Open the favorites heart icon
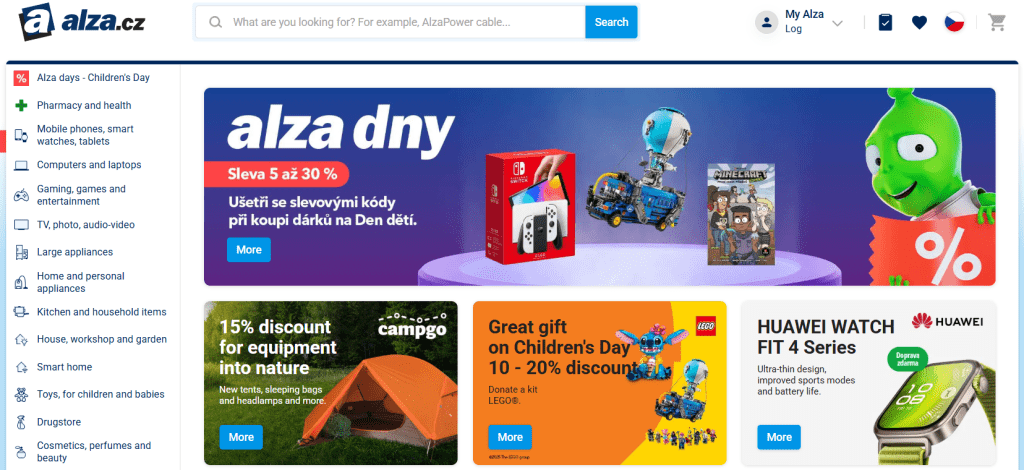Viewport: 1024px width, 470px height. [x=919, y=23]
